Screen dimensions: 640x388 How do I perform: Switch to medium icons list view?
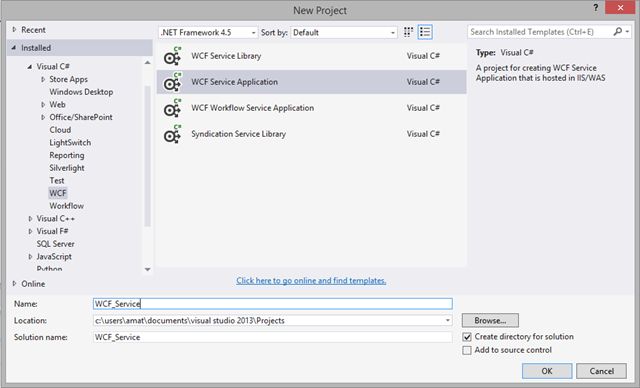(x=425, y=32)
